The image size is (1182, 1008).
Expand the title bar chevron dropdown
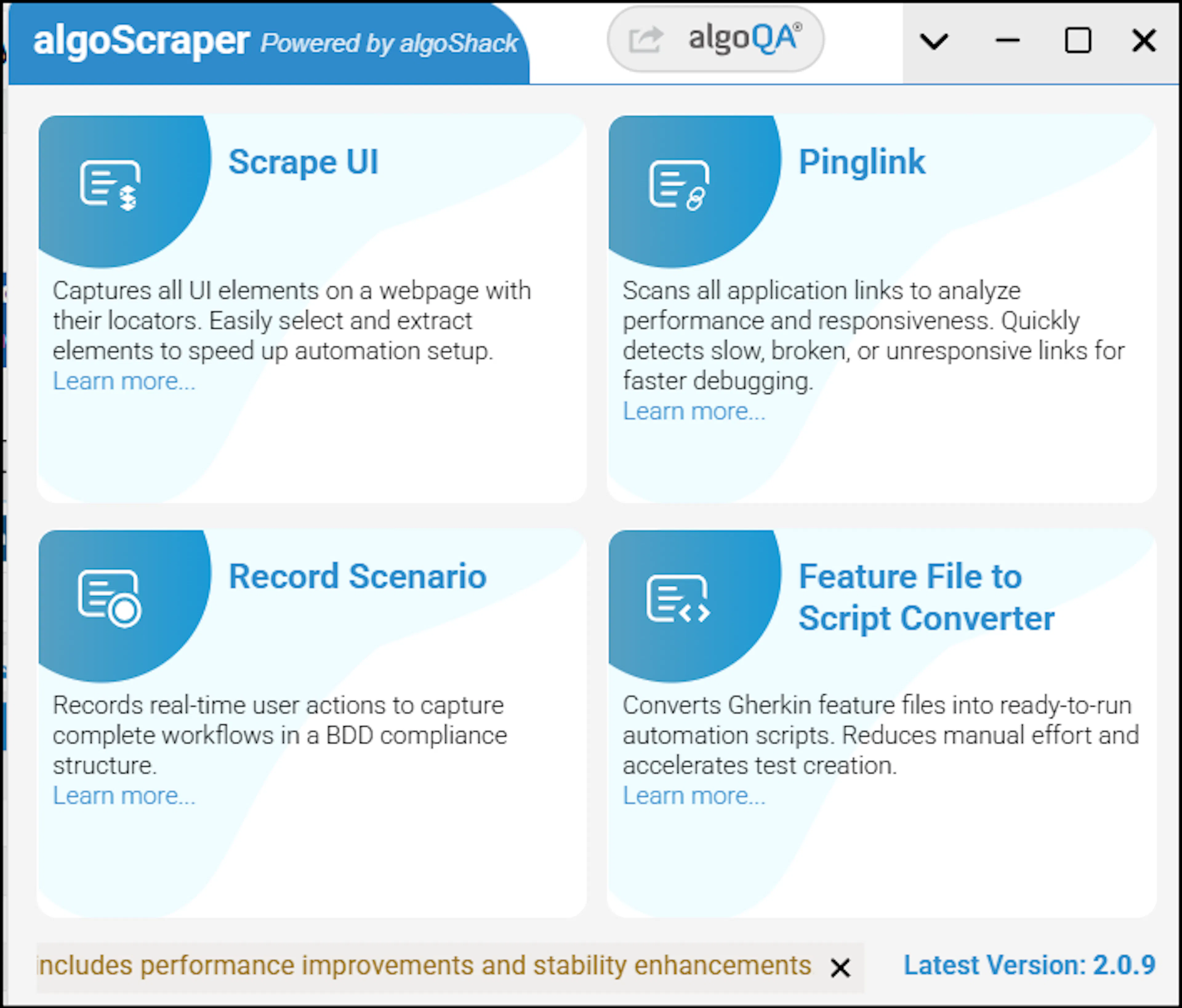click(935, 41)
